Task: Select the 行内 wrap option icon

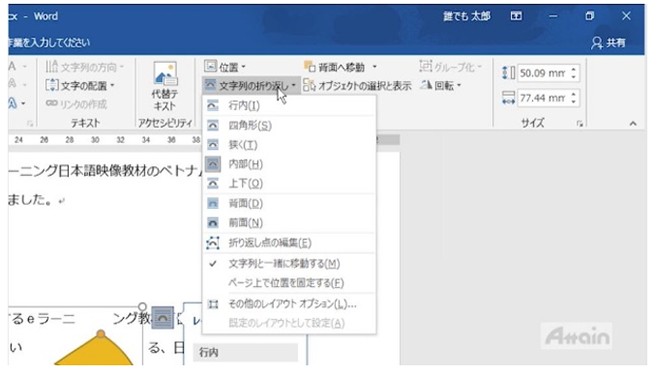Action: pyautogui.click(x=213, y=106)
